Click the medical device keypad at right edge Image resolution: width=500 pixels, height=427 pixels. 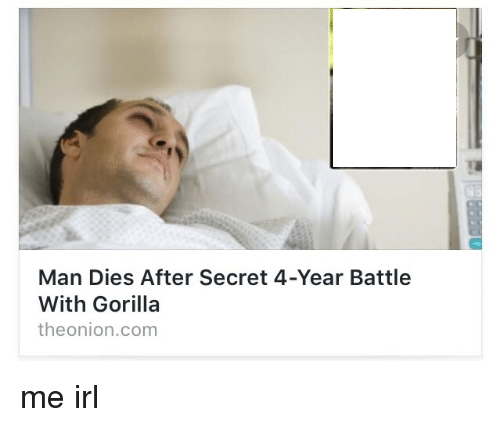point(474,217)
